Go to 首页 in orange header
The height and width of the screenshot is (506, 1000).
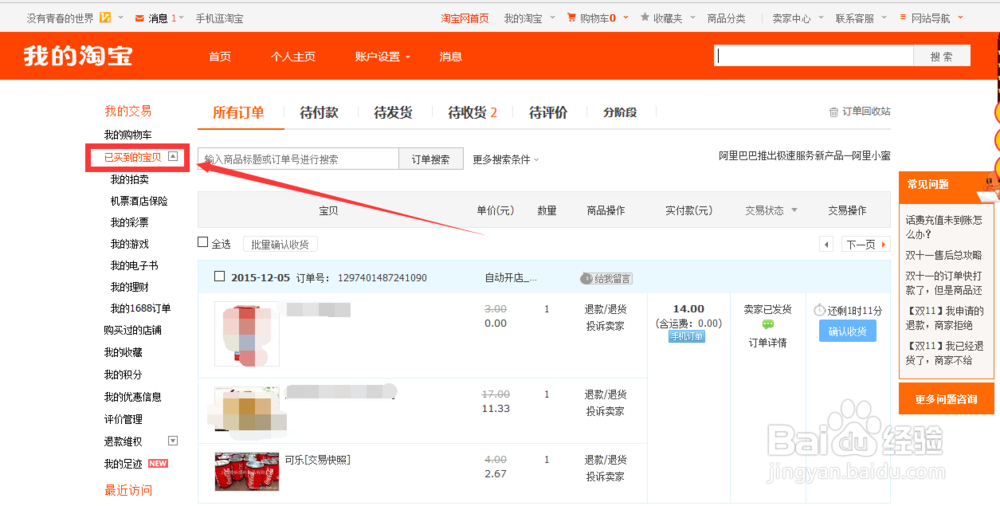tap(220, 57)
